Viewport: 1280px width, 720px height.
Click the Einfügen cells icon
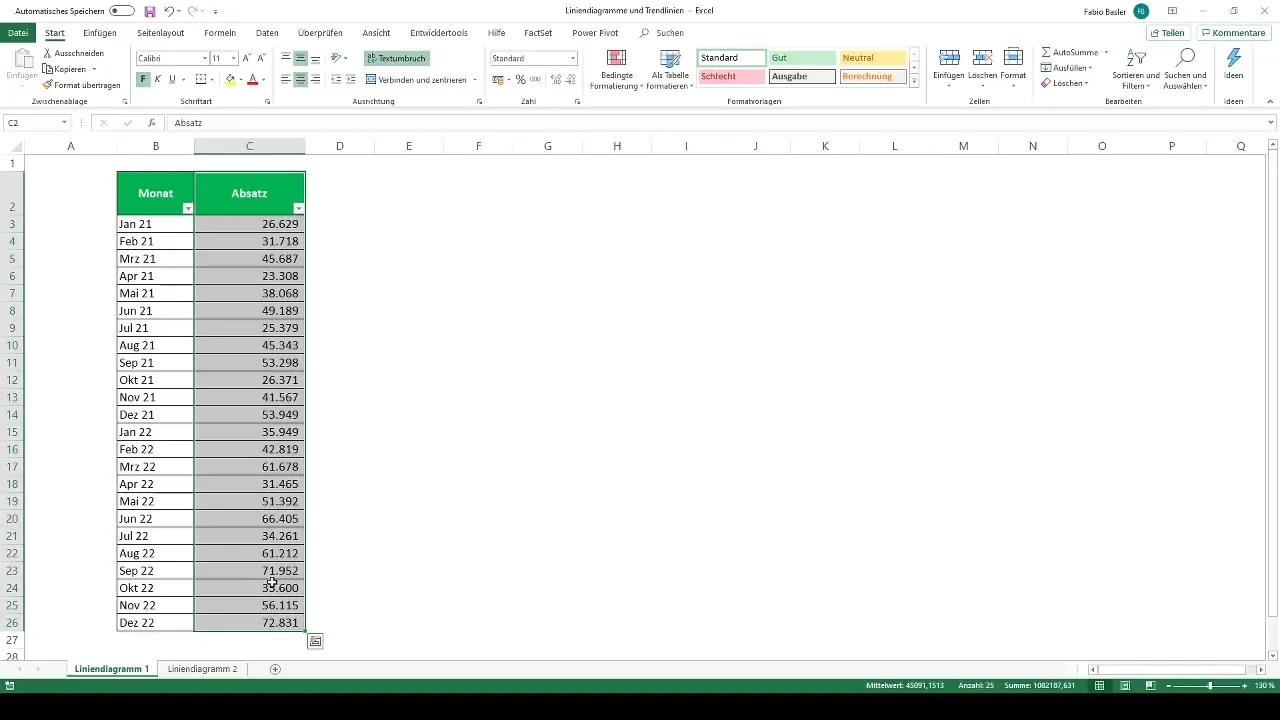[x=950, y=57]
